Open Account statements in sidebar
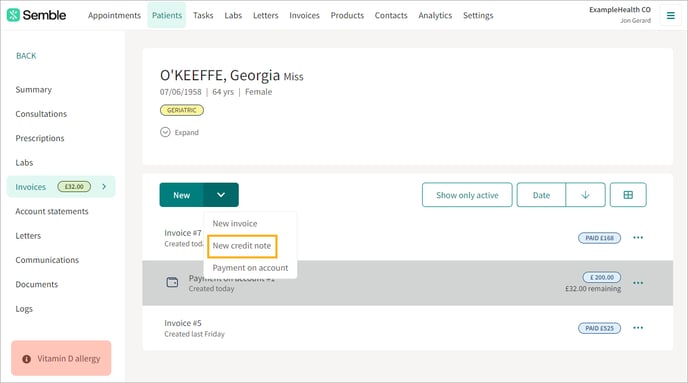Image resolution: width=688 pixels, height=383 pixels. coord(52,211)
